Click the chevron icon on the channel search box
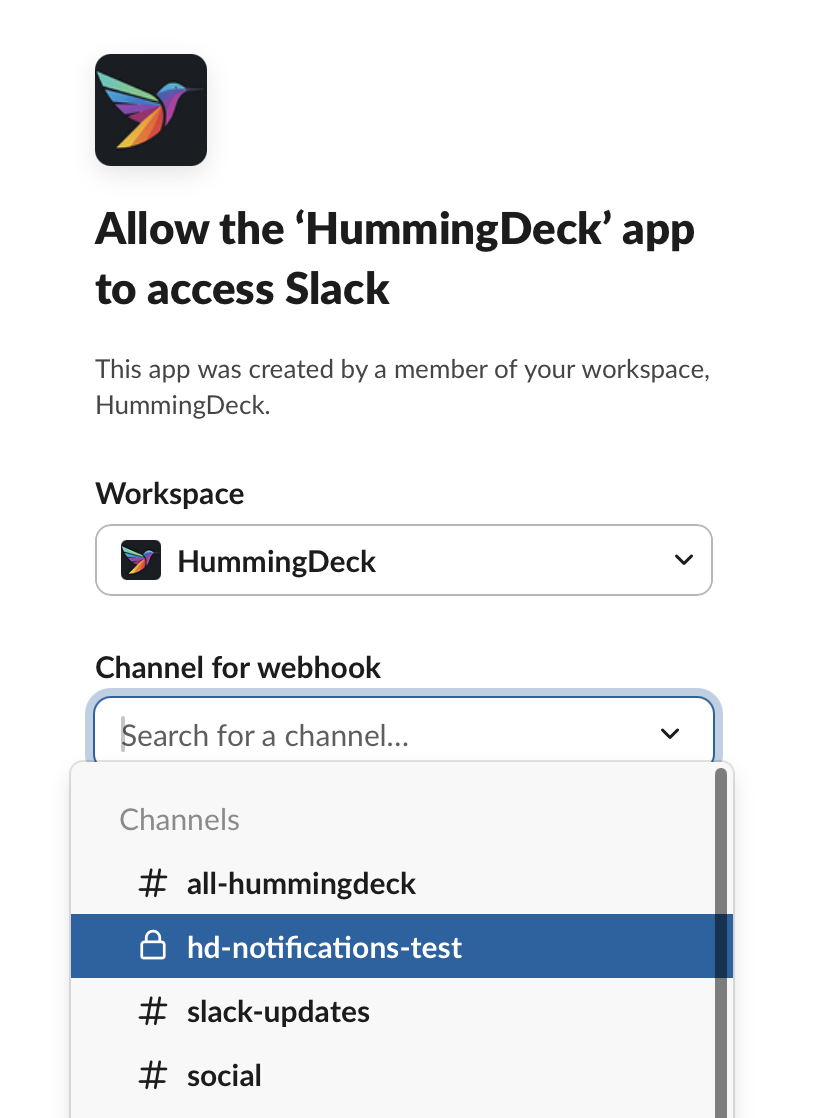This screenshot has width=836, height=1118. tap(669, 734)
